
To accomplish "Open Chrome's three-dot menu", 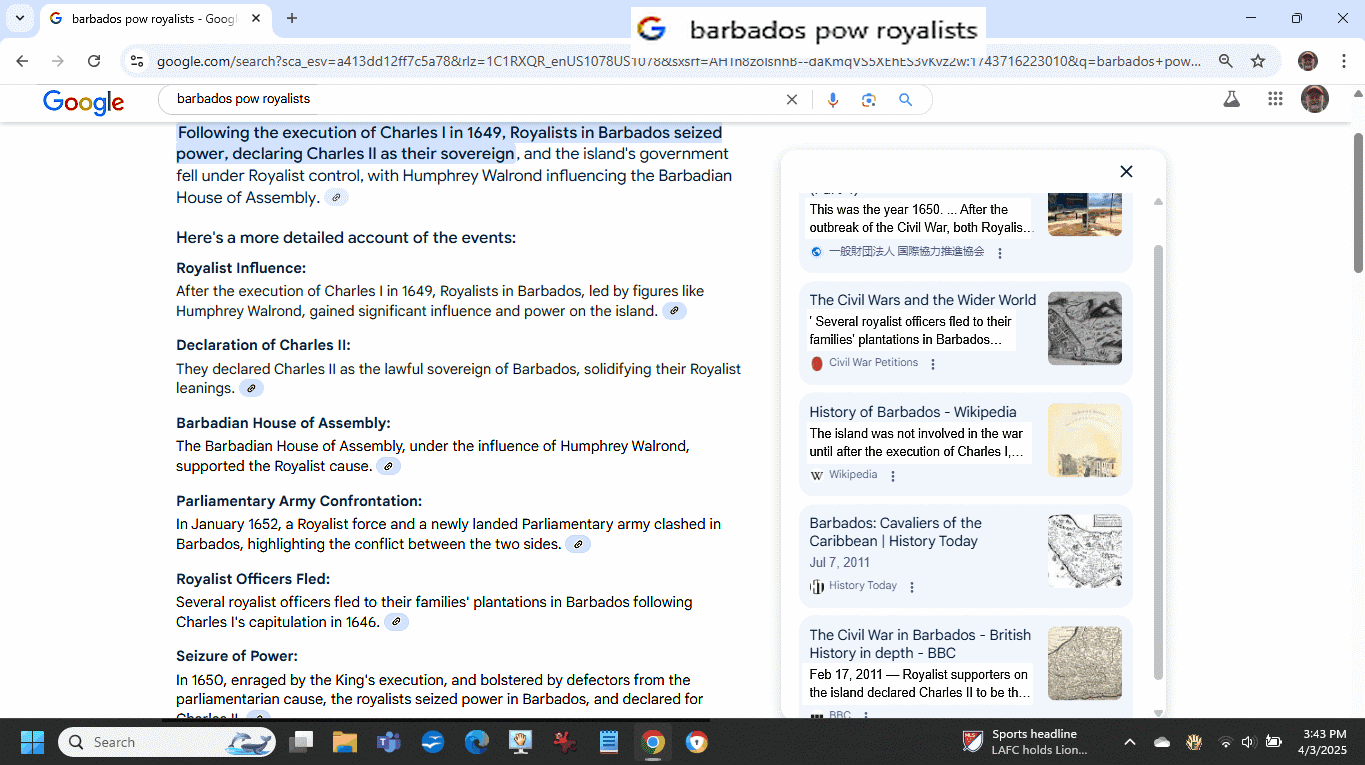I will click(1345, 61).
